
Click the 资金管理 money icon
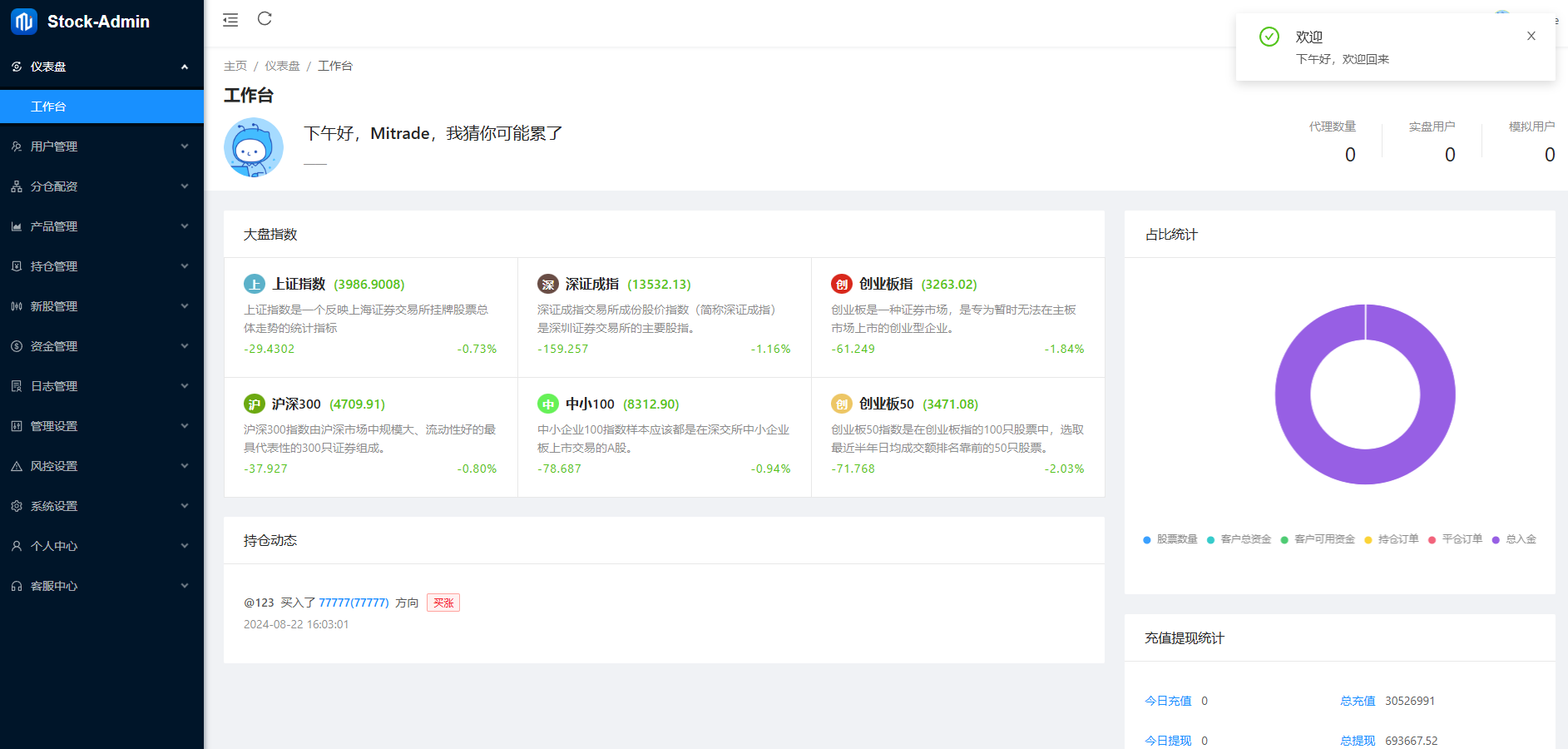[16, 345]
